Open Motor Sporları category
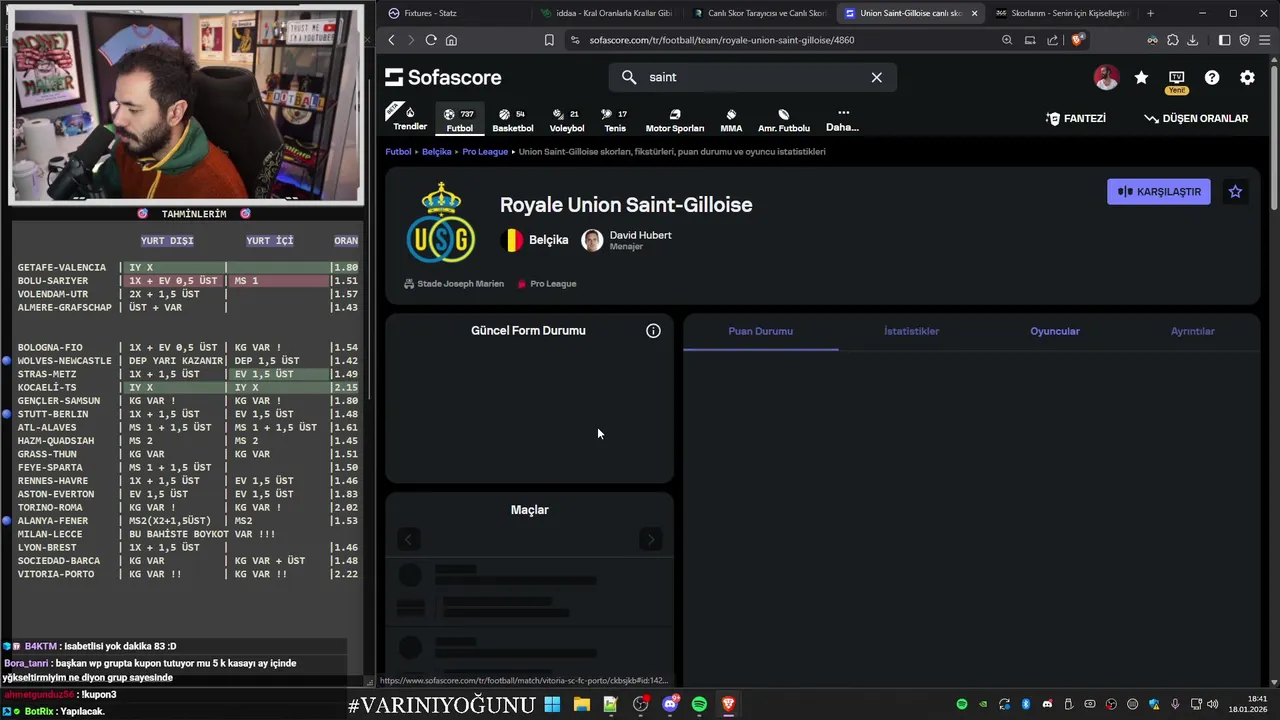The width and height of the screenshot is (1280, 720). click(675, 120)
